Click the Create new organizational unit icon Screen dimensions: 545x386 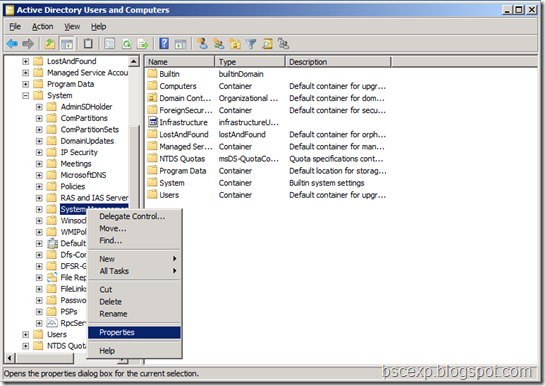(x=235, y=44)
